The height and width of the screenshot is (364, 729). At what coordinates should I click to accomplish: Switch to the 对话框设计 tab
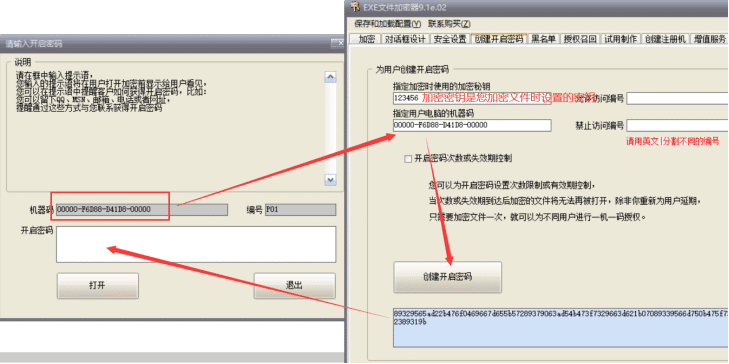point(405,39)
